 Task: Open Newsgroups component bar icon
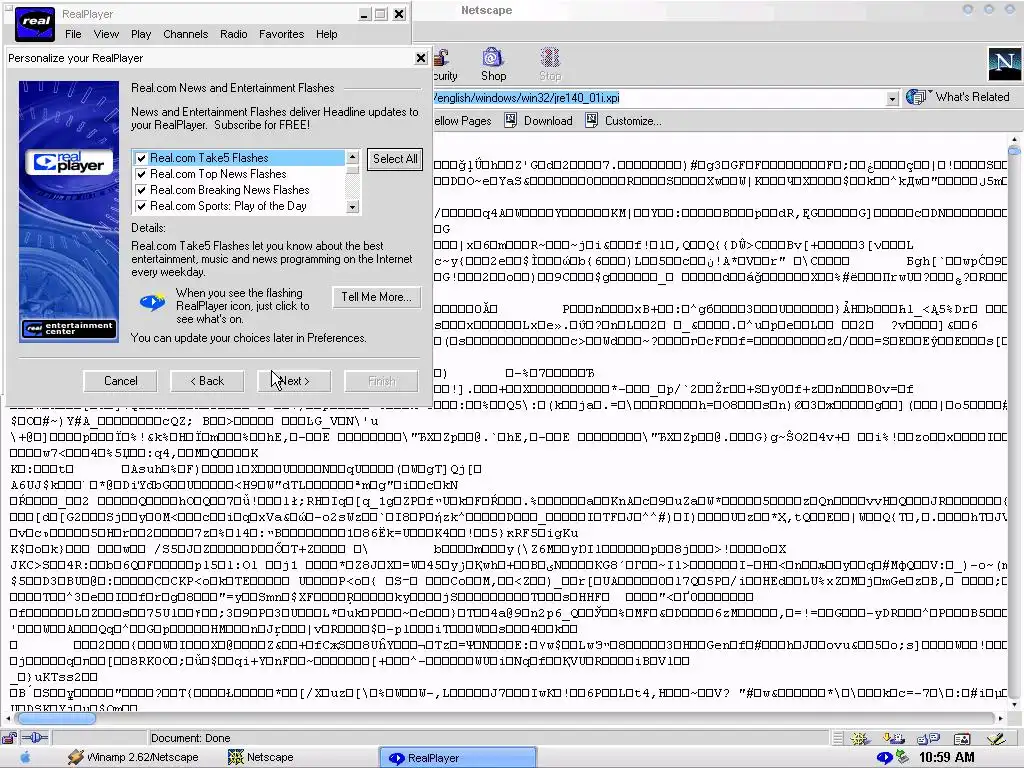[x=928, y=739]
